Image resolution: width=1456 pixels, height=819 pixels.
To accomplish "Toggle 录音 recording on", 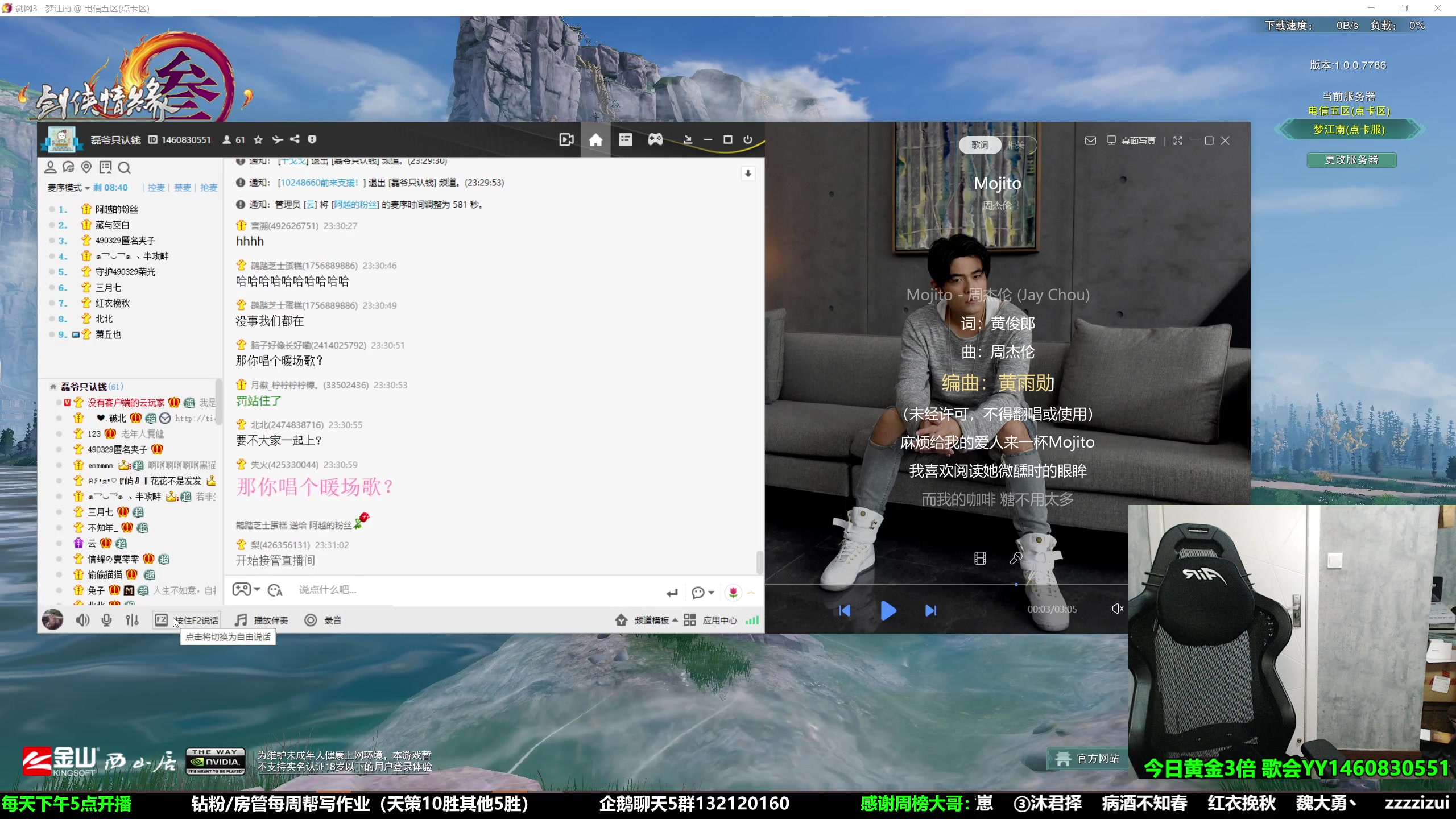I will point(323,620).
